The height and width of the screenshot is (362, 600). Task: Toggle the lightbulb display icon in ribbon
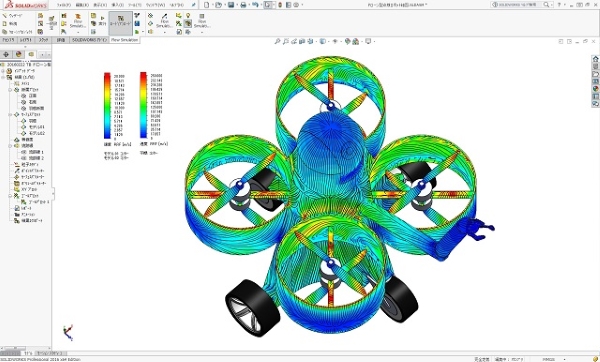[188, 15]
